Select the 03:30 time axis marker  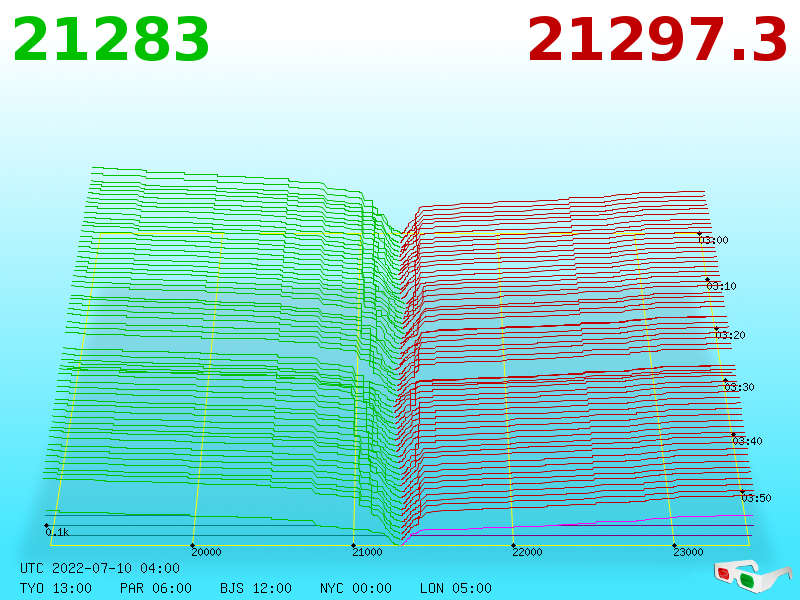[x=739, y=387]
